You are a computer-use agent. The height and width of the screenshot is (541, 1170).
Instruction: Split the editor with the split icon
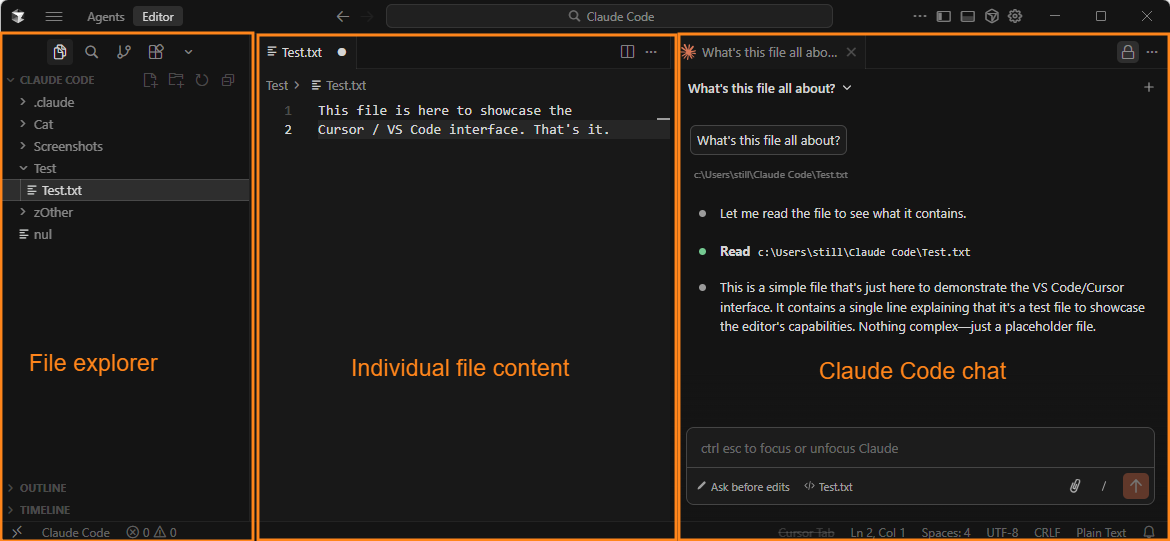[x=628, y=52]
